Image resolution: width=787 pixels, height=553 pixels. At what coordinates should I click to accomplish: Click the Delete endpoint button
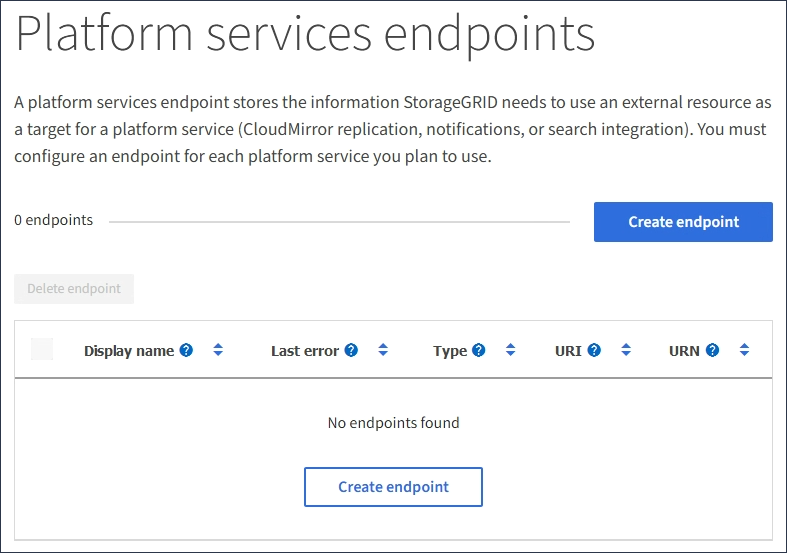coord(74,289)
